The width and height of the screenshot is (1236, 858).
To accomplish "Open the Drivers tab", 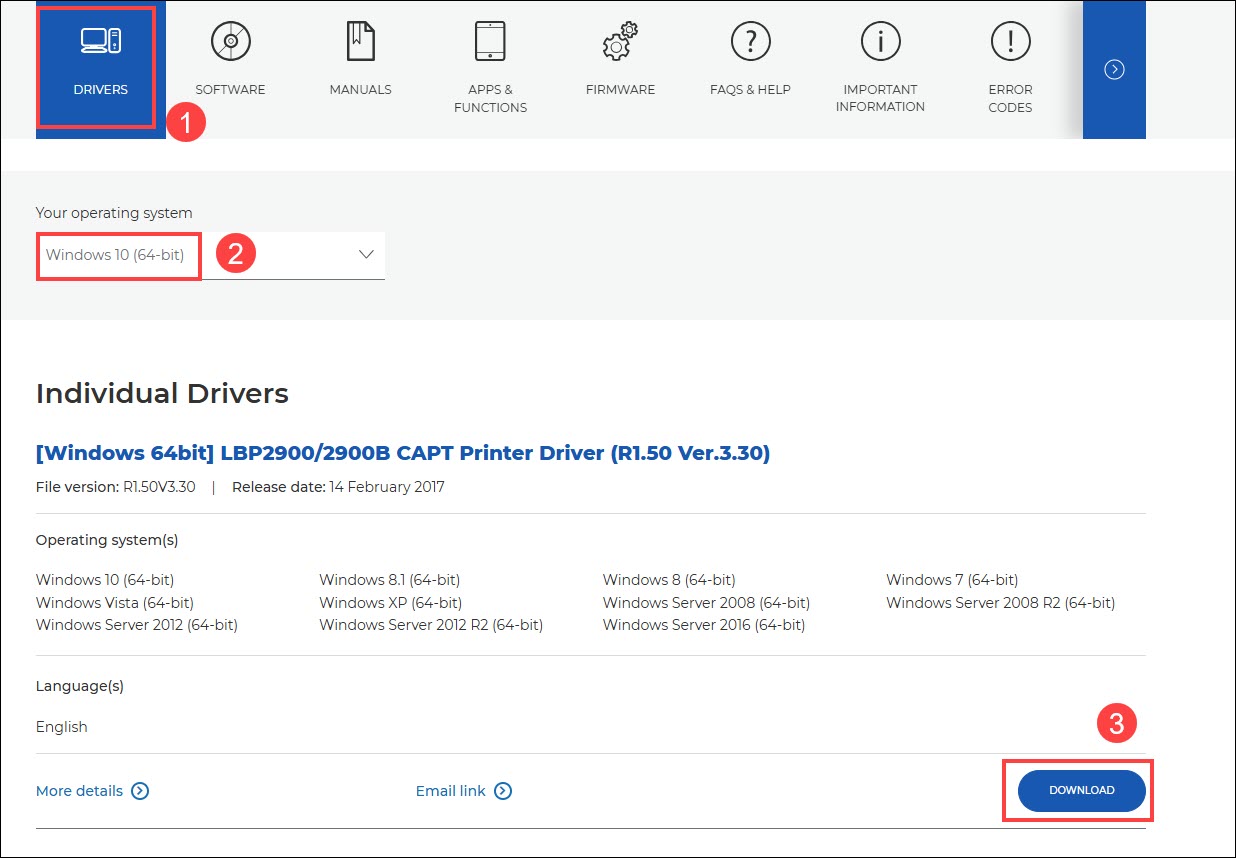I will (100, 69).
